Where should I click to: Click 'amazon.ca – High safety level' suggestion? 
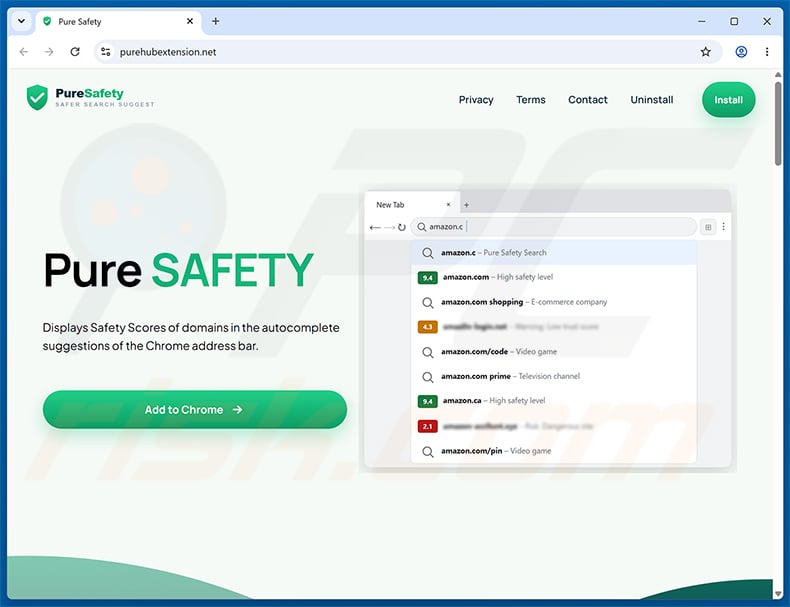pos(553,401)
